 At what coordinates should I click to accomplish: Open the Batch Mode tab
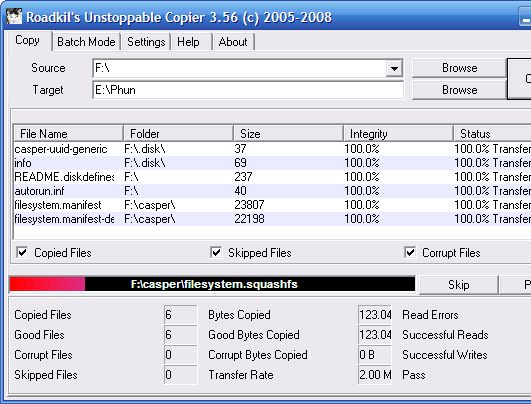(x=86, y=42)
